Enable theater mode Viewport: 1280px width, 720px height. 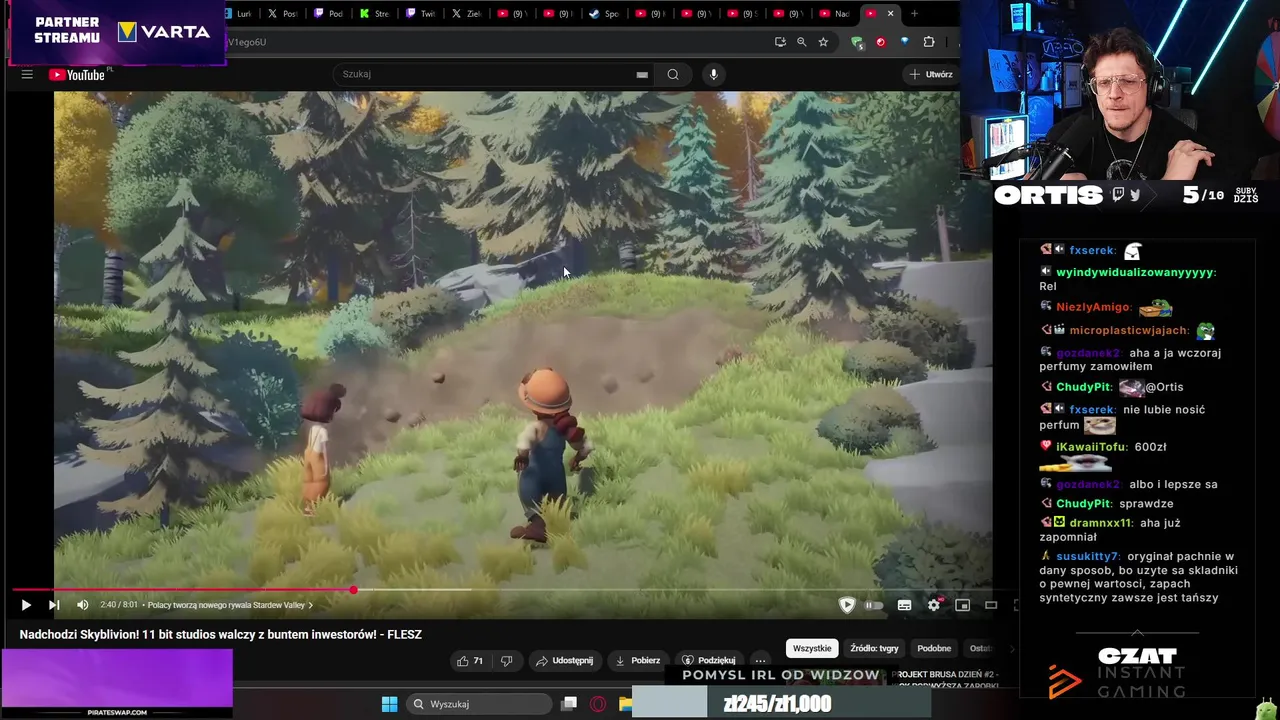(991, 605)
